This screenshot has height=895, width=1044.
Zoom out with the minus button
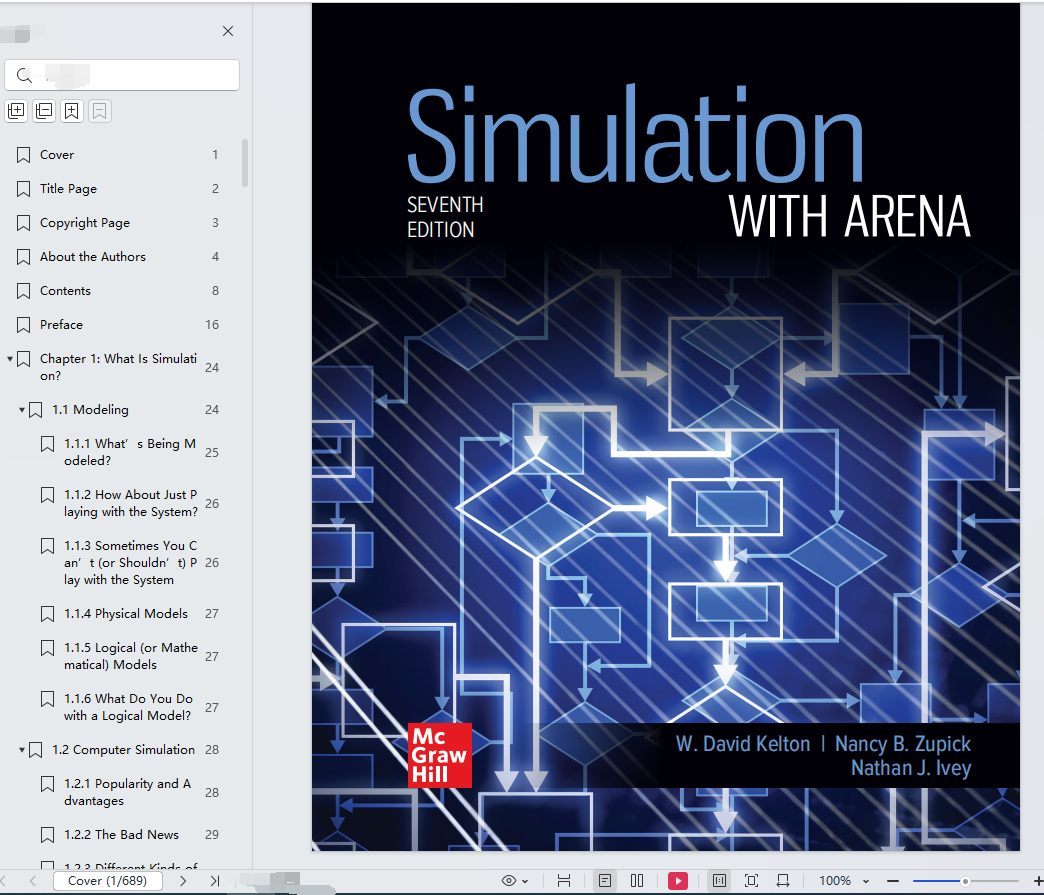click(893, 881)
